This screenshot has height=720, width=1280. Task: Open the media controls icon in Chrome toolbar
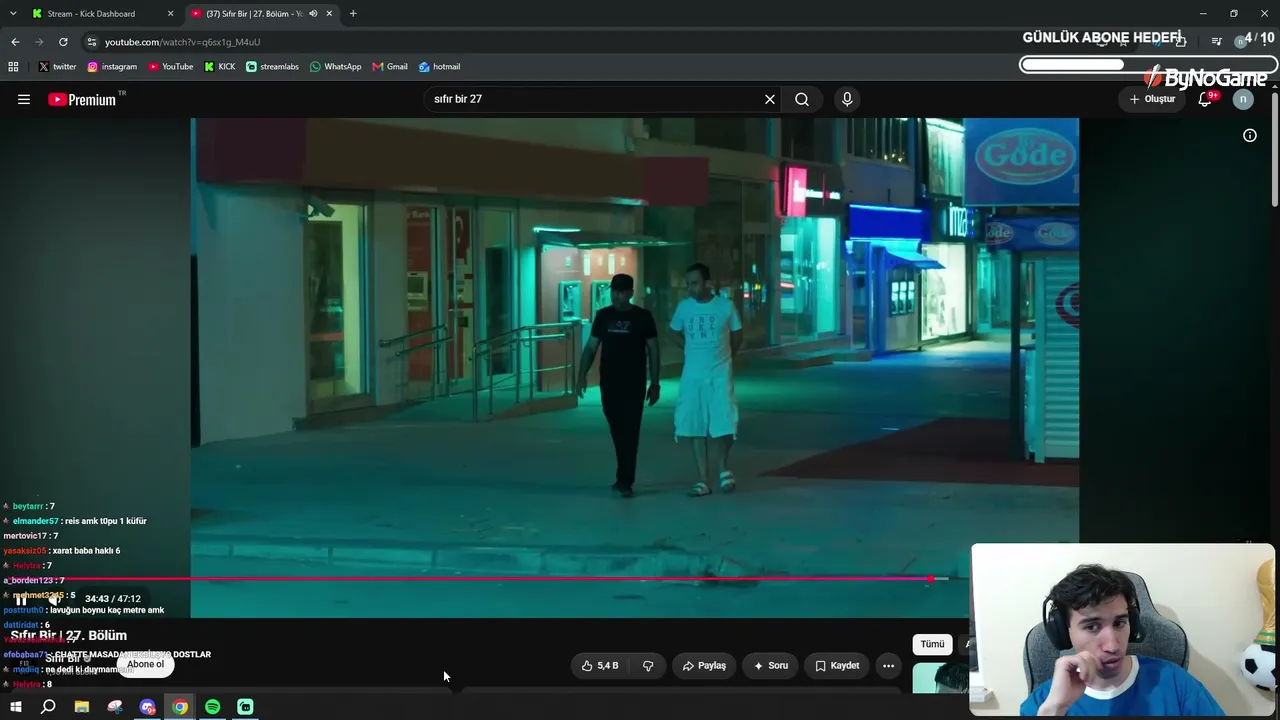pyautogui.click(x=1216, y=42)
